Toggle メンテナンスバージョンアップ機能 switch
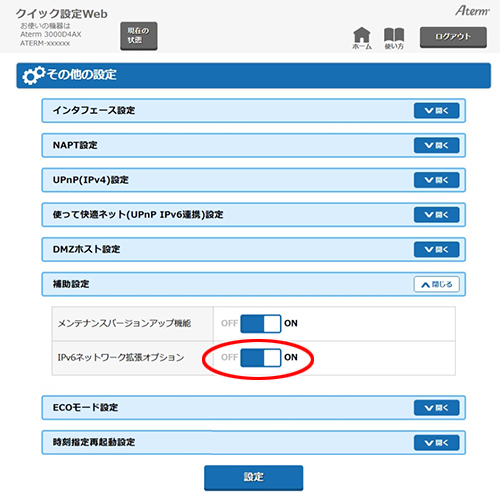 pyautogui.click(x=261, y=323)
